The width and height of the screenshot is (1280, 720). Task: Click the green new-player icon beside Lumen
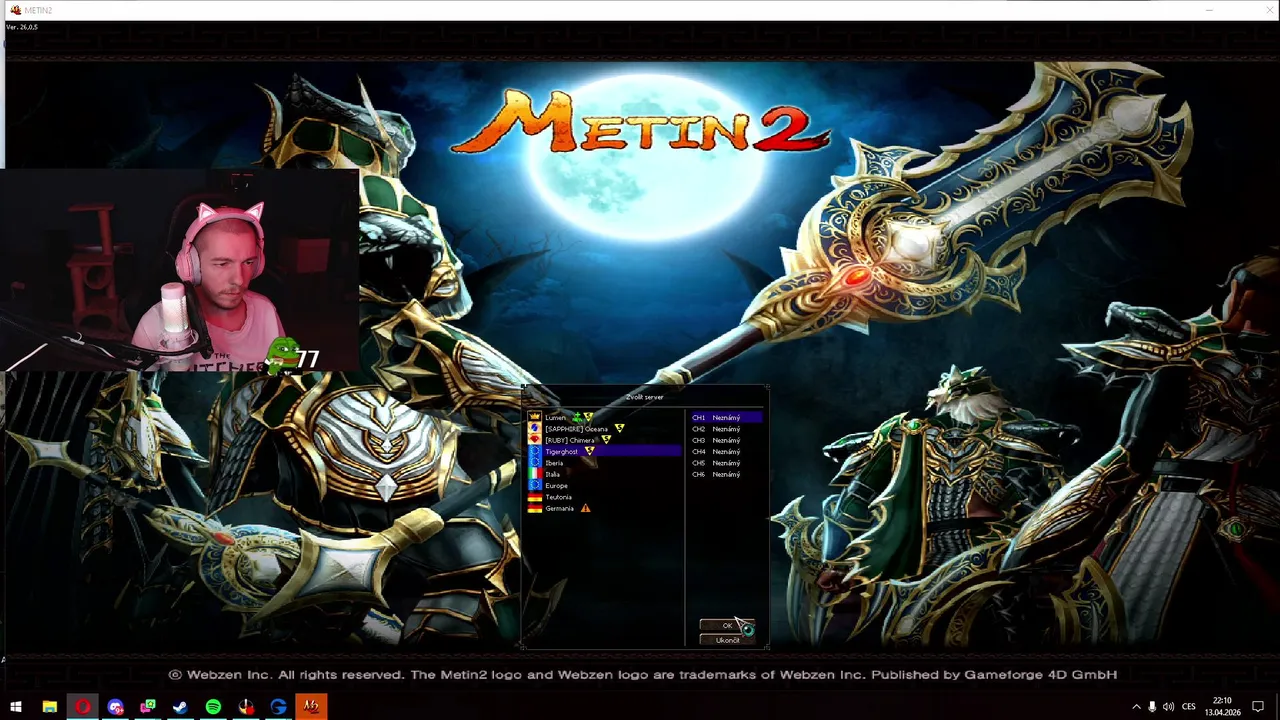point(577,417)
